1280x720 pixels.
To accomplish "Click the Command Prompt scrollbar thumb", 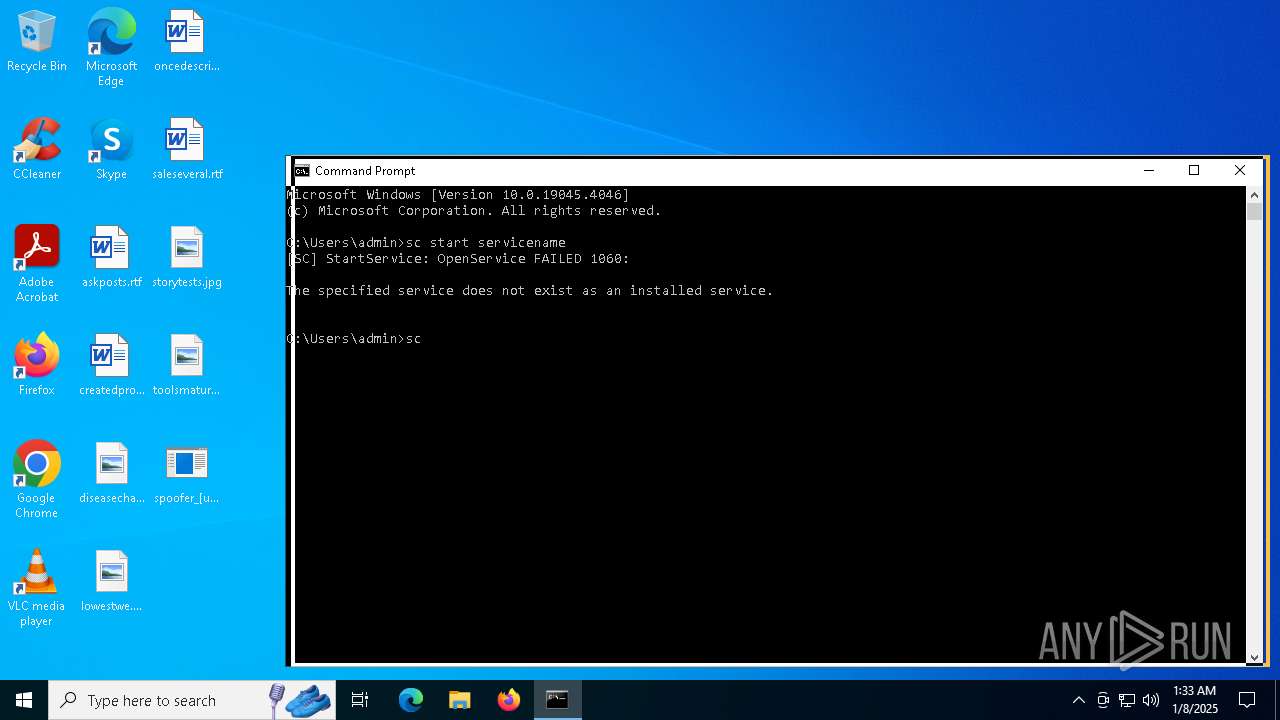I will [1254, 212].
